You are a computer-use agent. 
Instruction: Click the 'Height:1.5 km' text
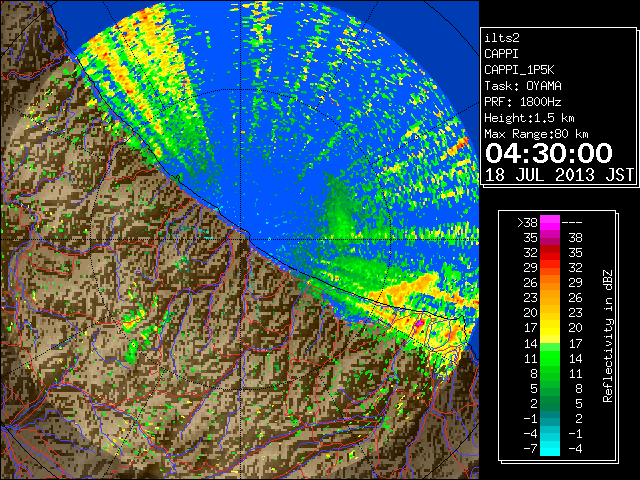[x=529, y=118]
